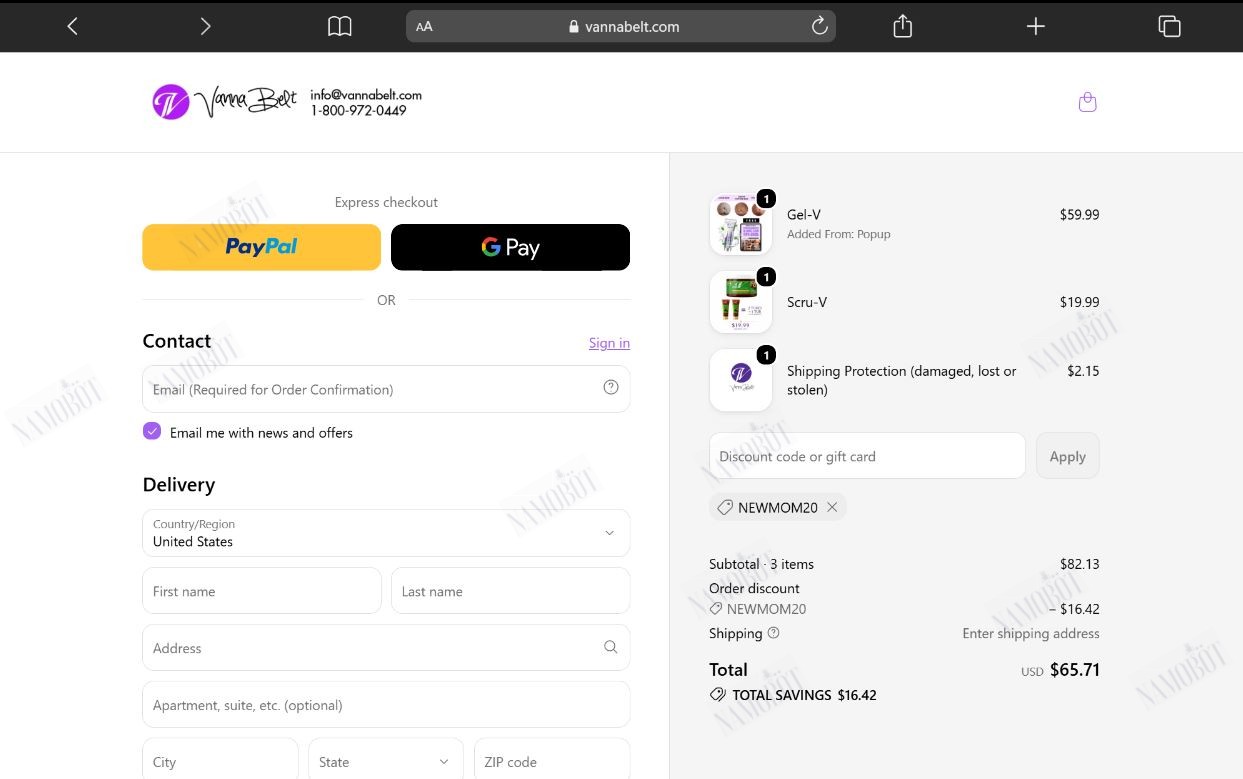Click the Apartment, suite, etc. field

[x=386, y=705]
